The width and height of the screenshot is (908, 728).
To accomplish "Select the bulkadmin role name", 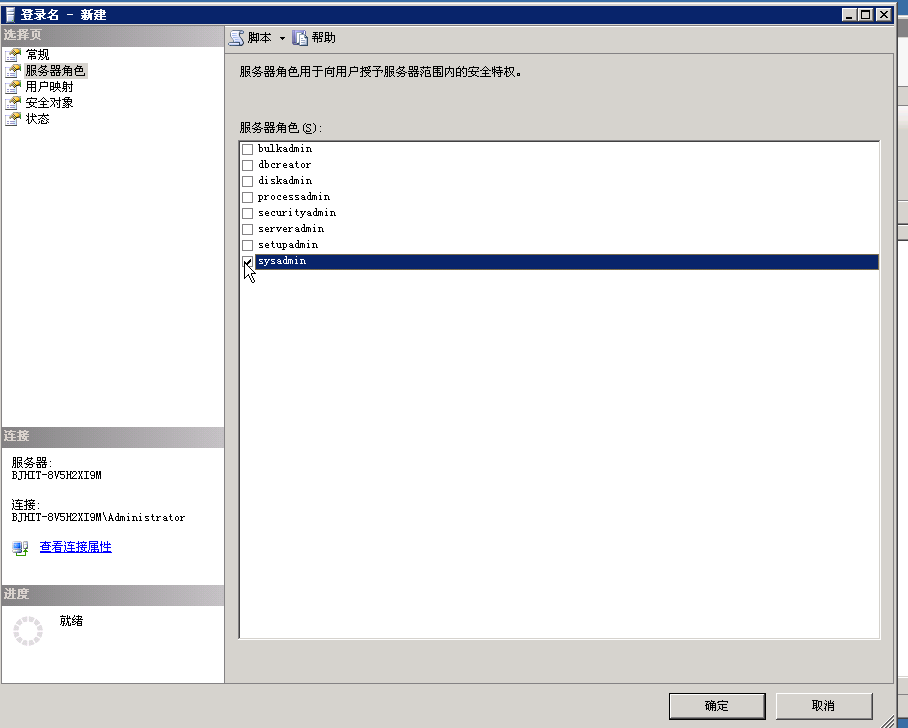I will coord(285,149).
